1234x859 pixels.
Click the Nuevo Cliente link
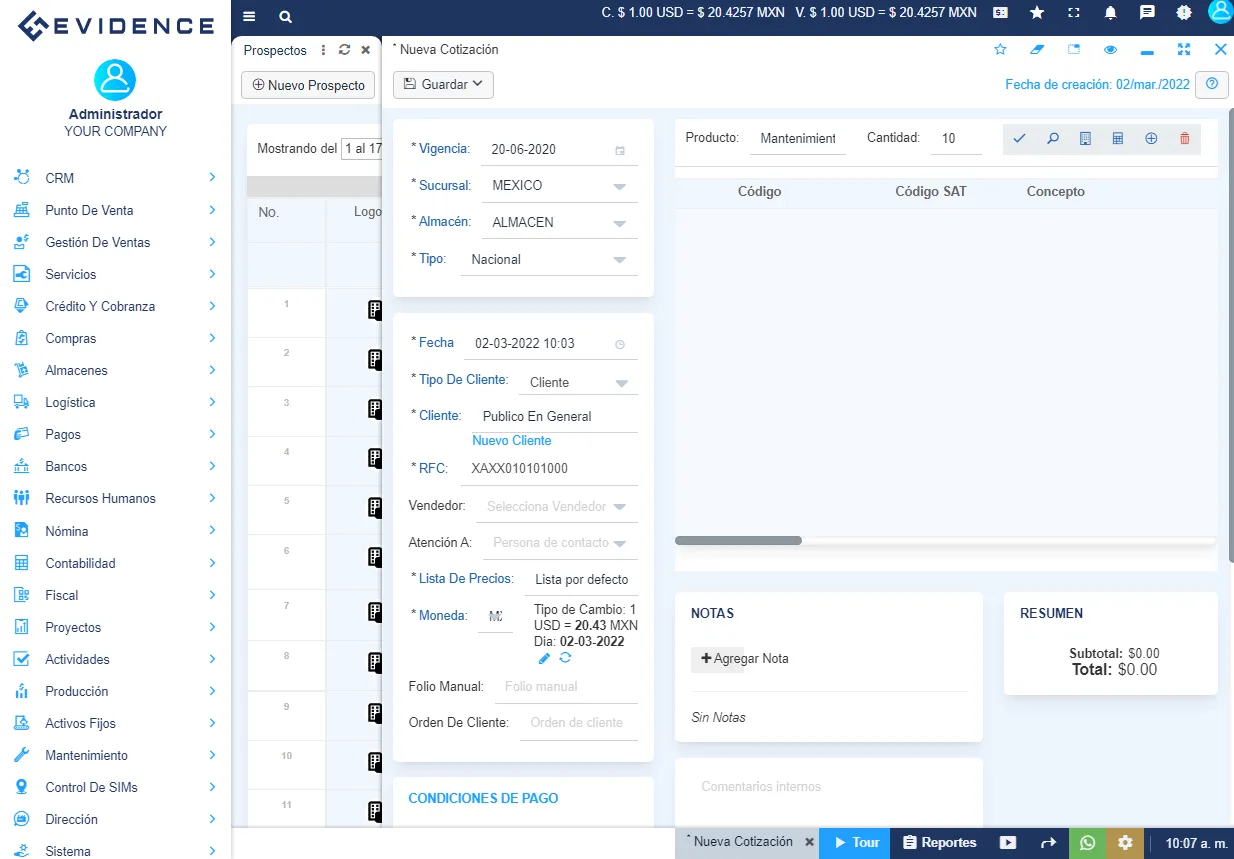coord(511,440)
